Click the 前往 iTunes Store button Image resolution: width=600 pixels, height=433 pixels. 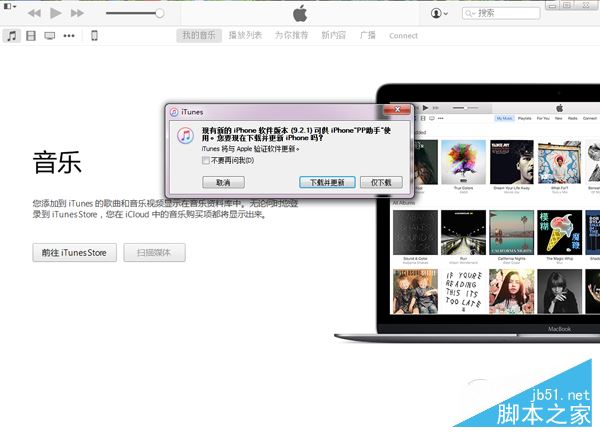tap(75, 252)
